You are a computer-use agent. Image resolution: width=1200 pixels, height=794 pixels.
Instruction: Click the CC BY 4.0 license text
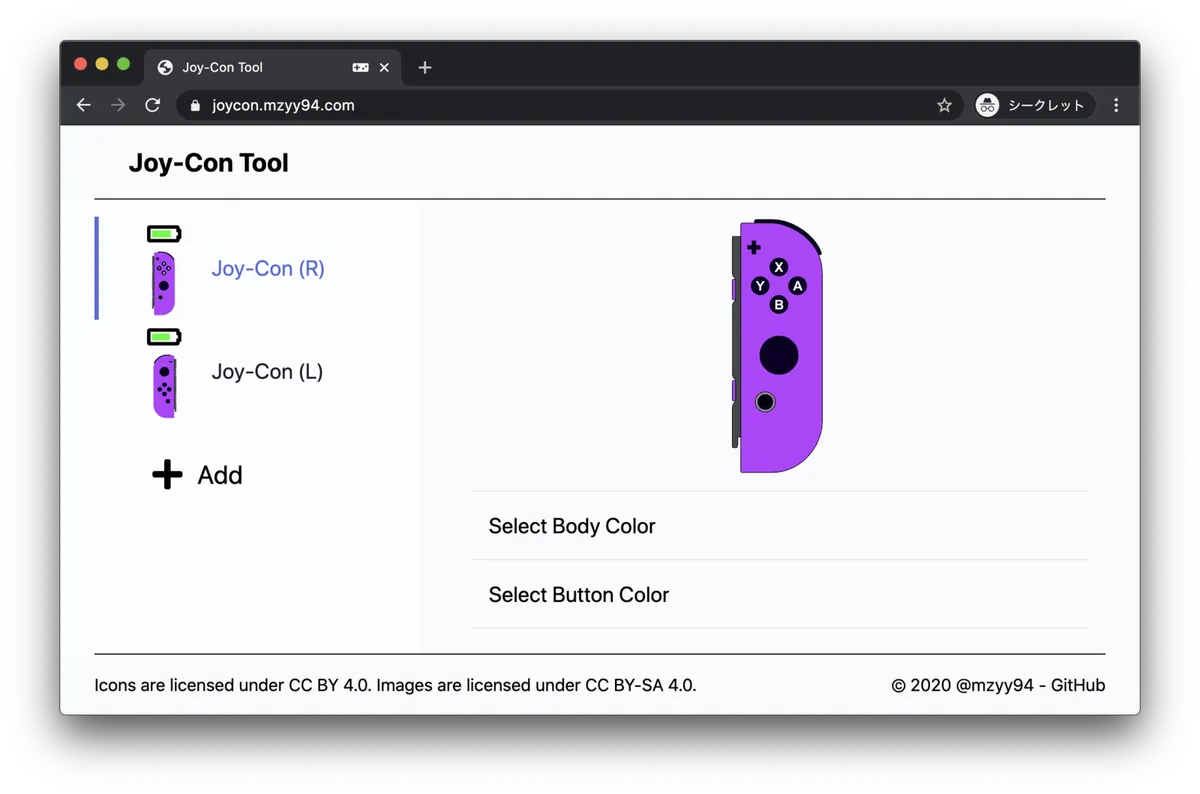327,685
